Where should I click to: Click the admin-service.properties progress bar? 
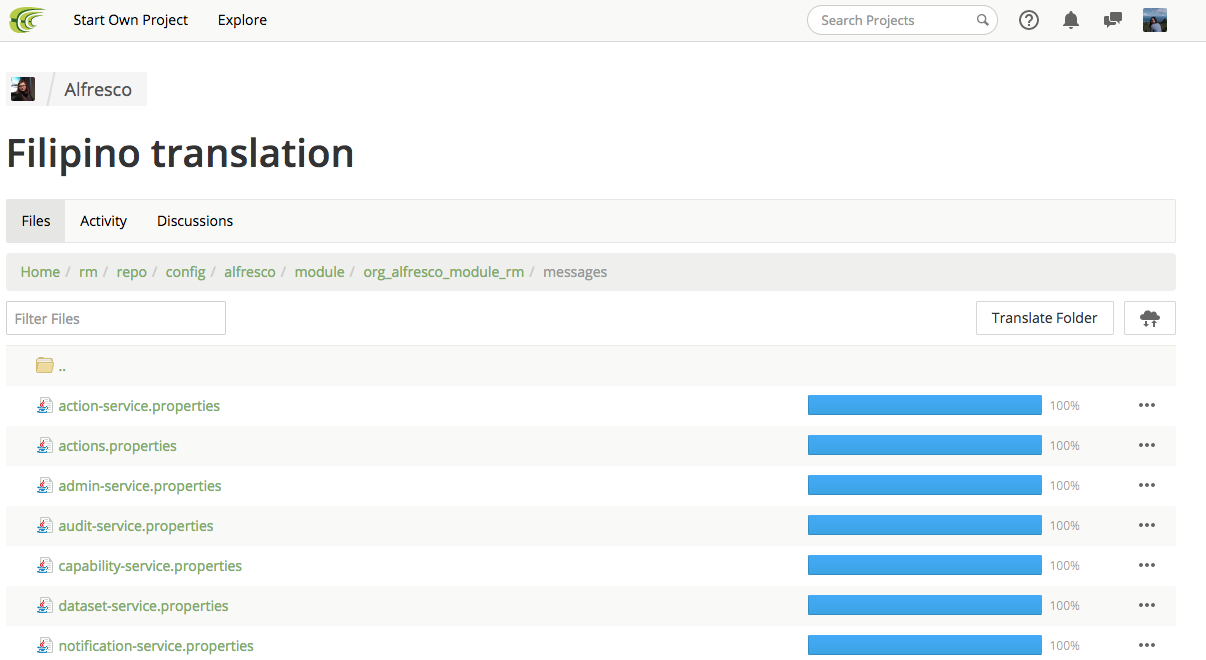point(924,486)
